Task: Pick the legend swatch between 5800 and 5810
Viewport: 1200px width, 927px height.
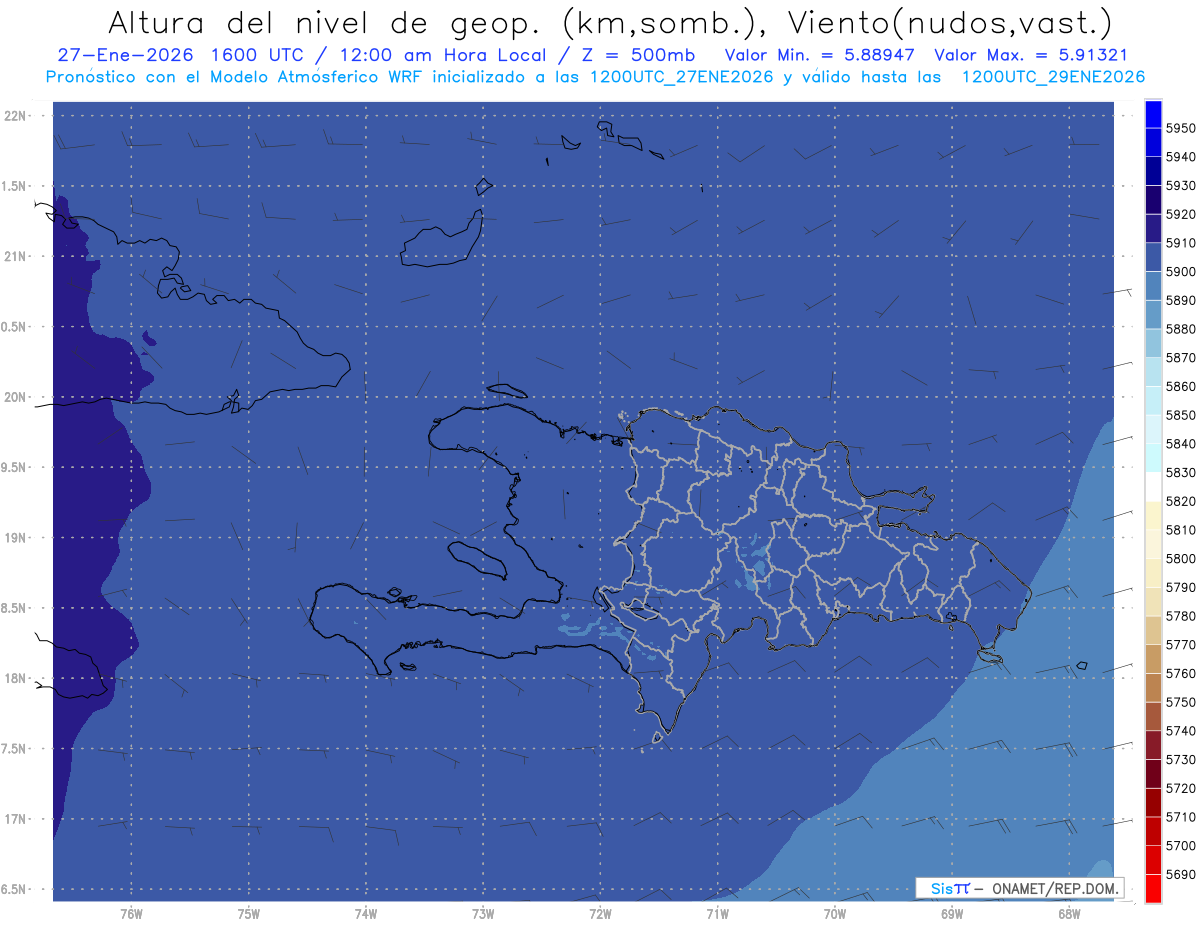Action: click(x=1153, y=544)
